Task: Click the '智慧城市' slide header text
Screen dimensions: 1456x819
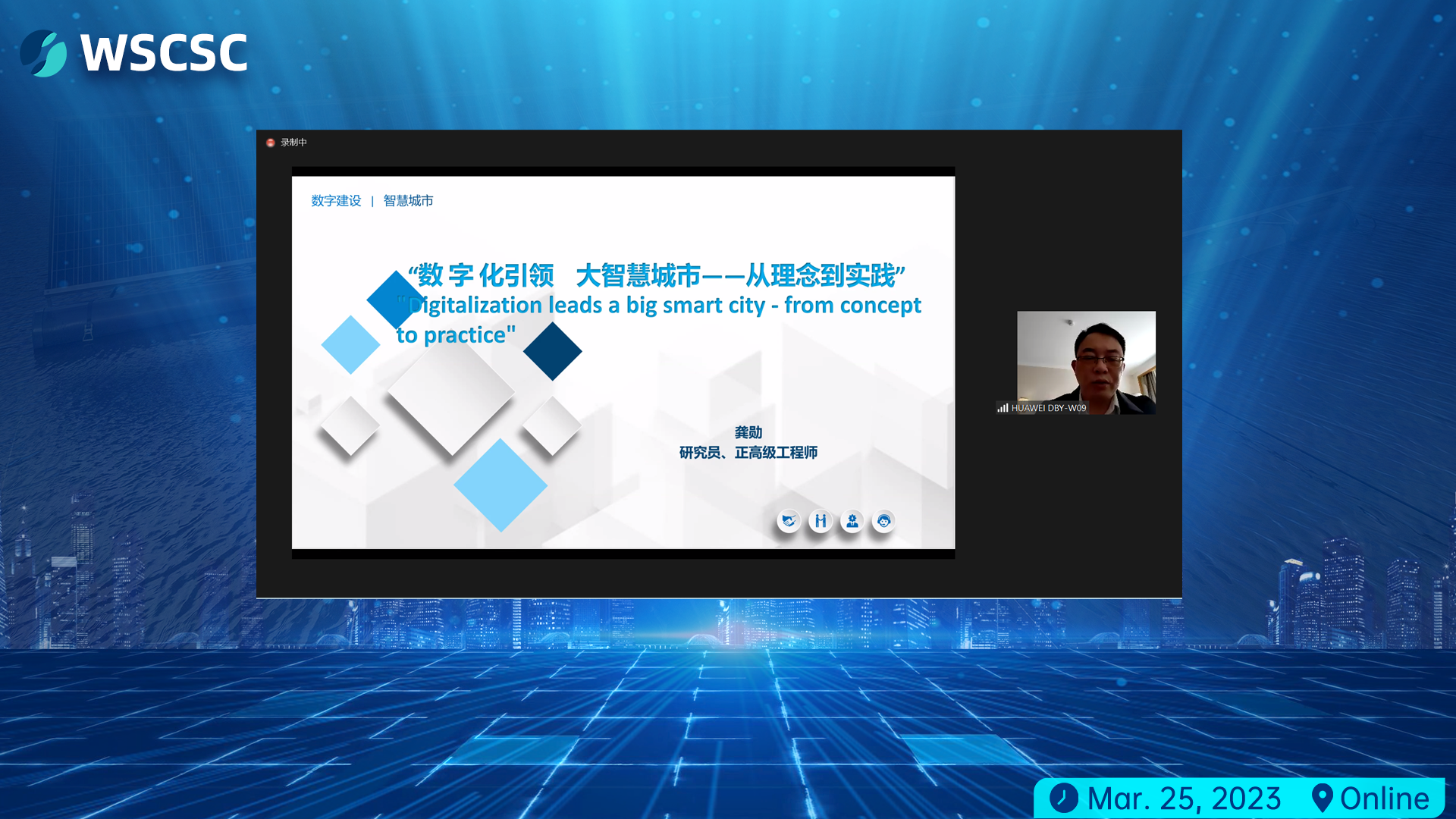Action: 408,200
